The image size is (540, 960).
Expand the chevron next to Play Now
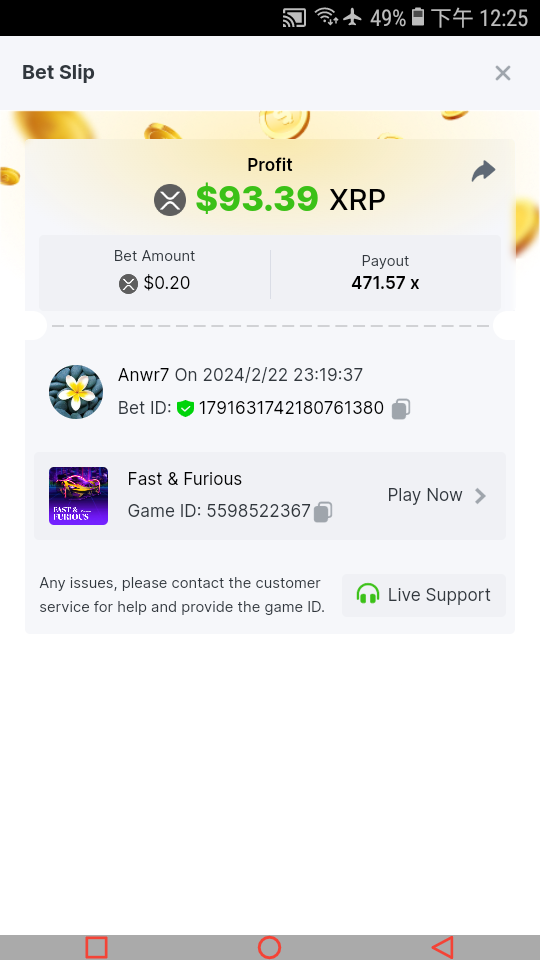(481, 496)
